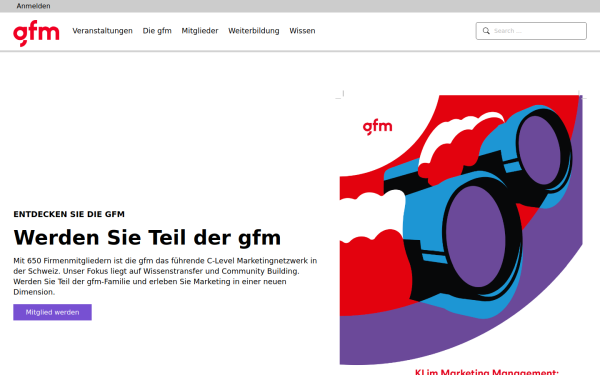
Task: Click the magnifier icon in the search box
Action: click(x=486, y=31)
